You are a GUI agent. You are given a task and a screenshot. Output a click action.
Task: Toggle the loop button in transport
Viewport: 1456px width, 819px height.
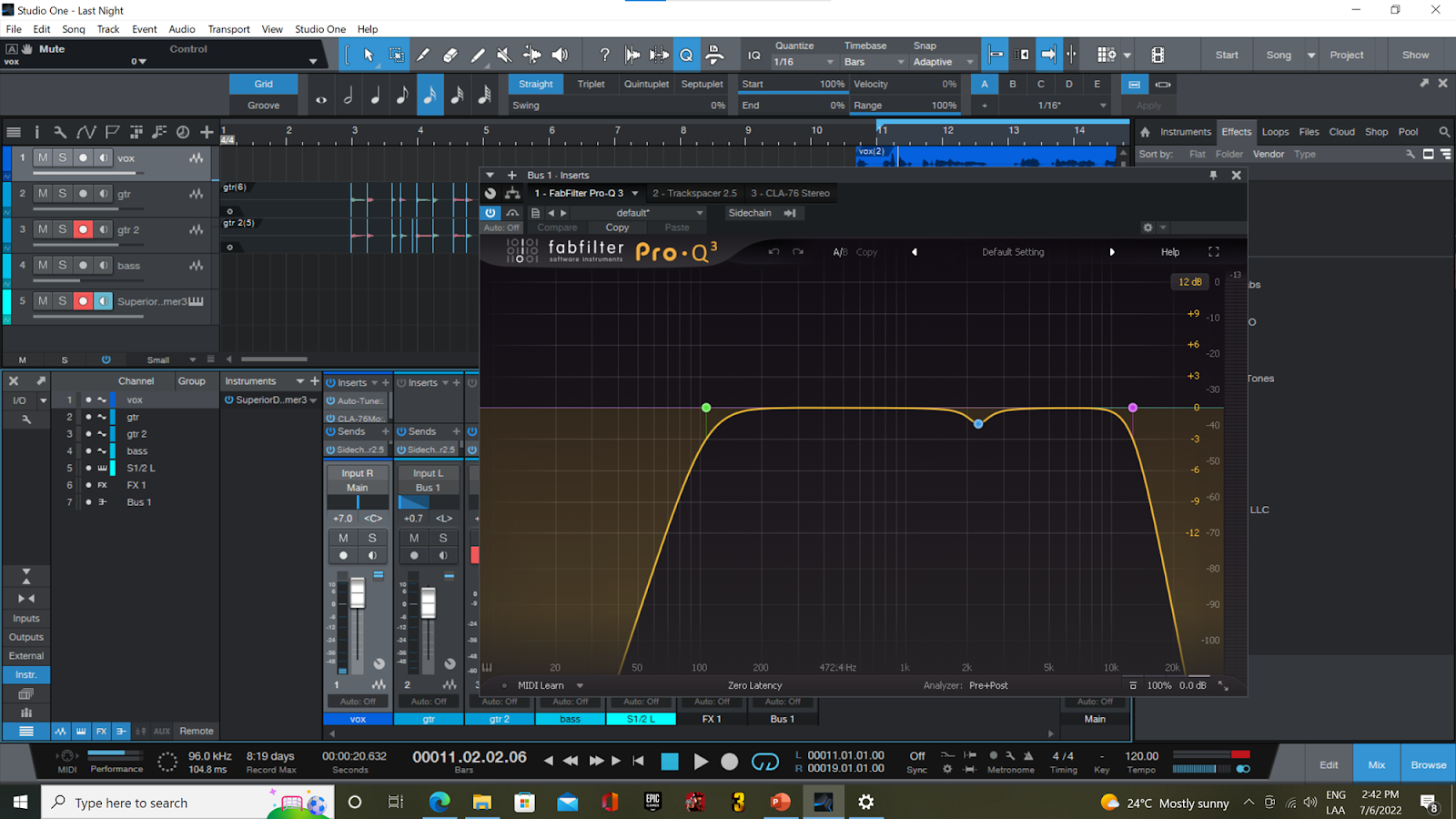(765, 762)
